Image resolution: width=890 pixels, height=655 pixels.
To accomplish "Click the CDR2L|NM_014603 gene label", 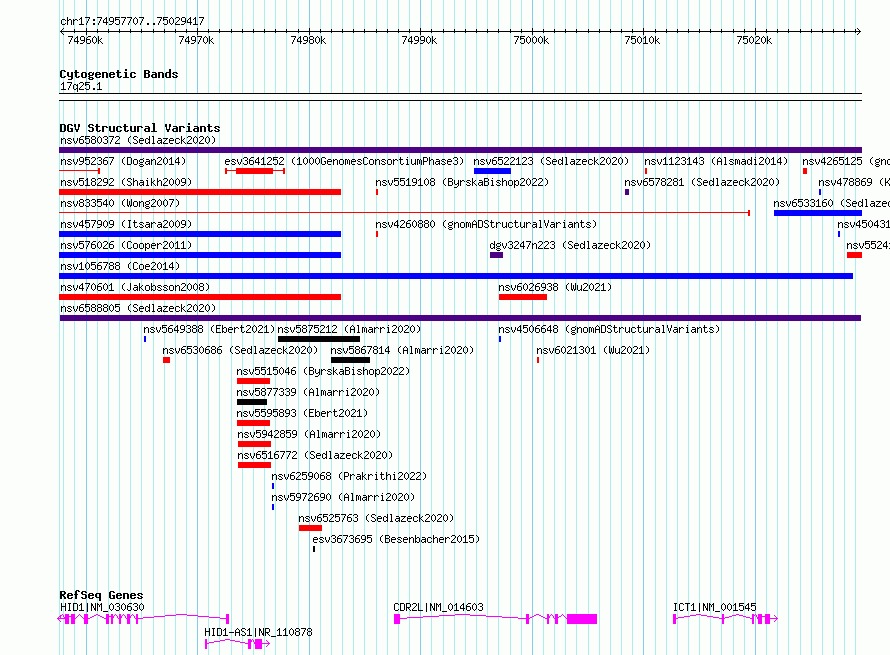I will (x=438, y=607).
